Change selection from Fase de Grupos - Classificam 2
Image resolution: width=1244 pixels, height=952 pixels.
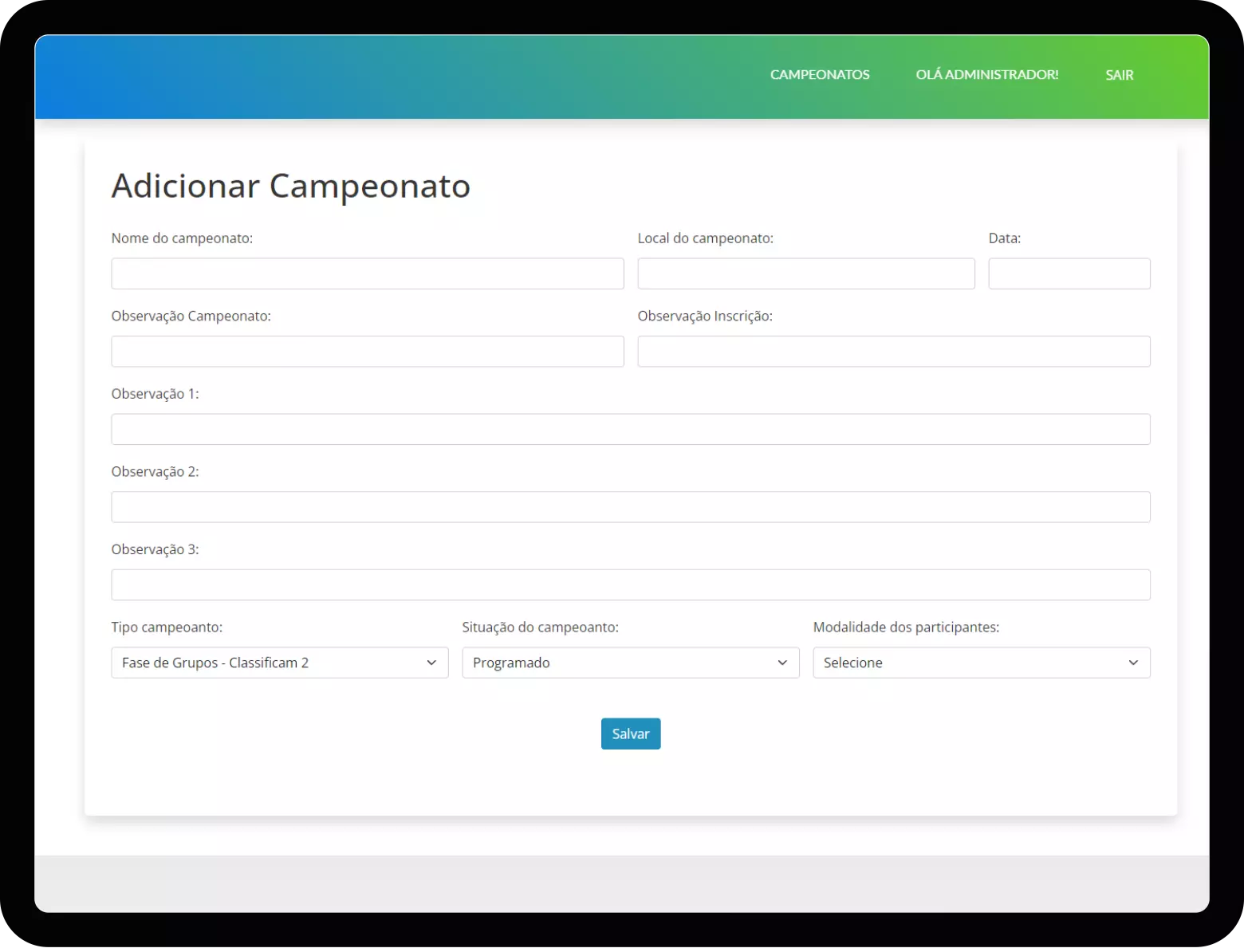point(278,663)
